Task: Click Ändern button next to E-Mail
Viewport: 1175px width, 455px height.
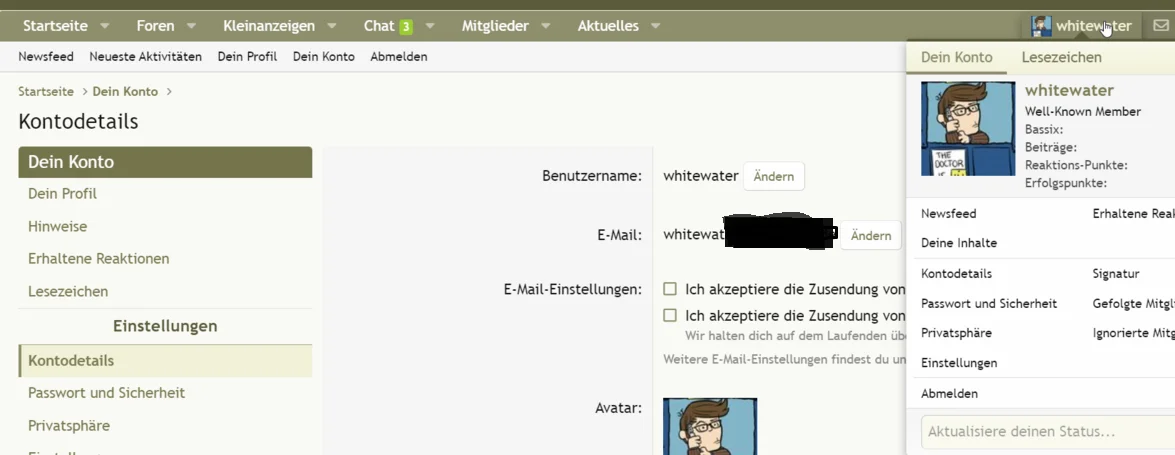Action: (x=870, y=236)
